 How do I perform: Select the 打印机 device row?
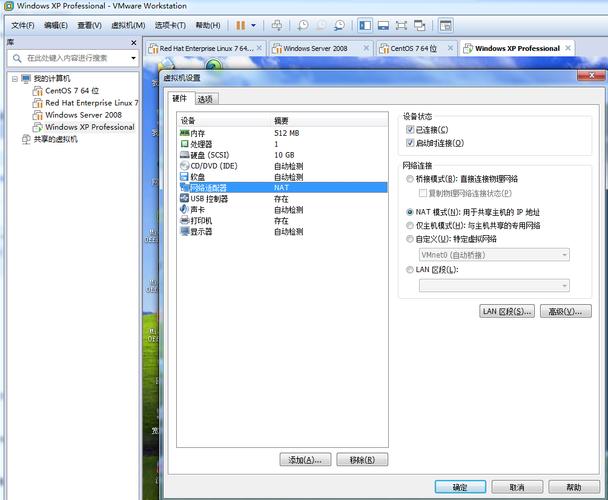[283, 221]
